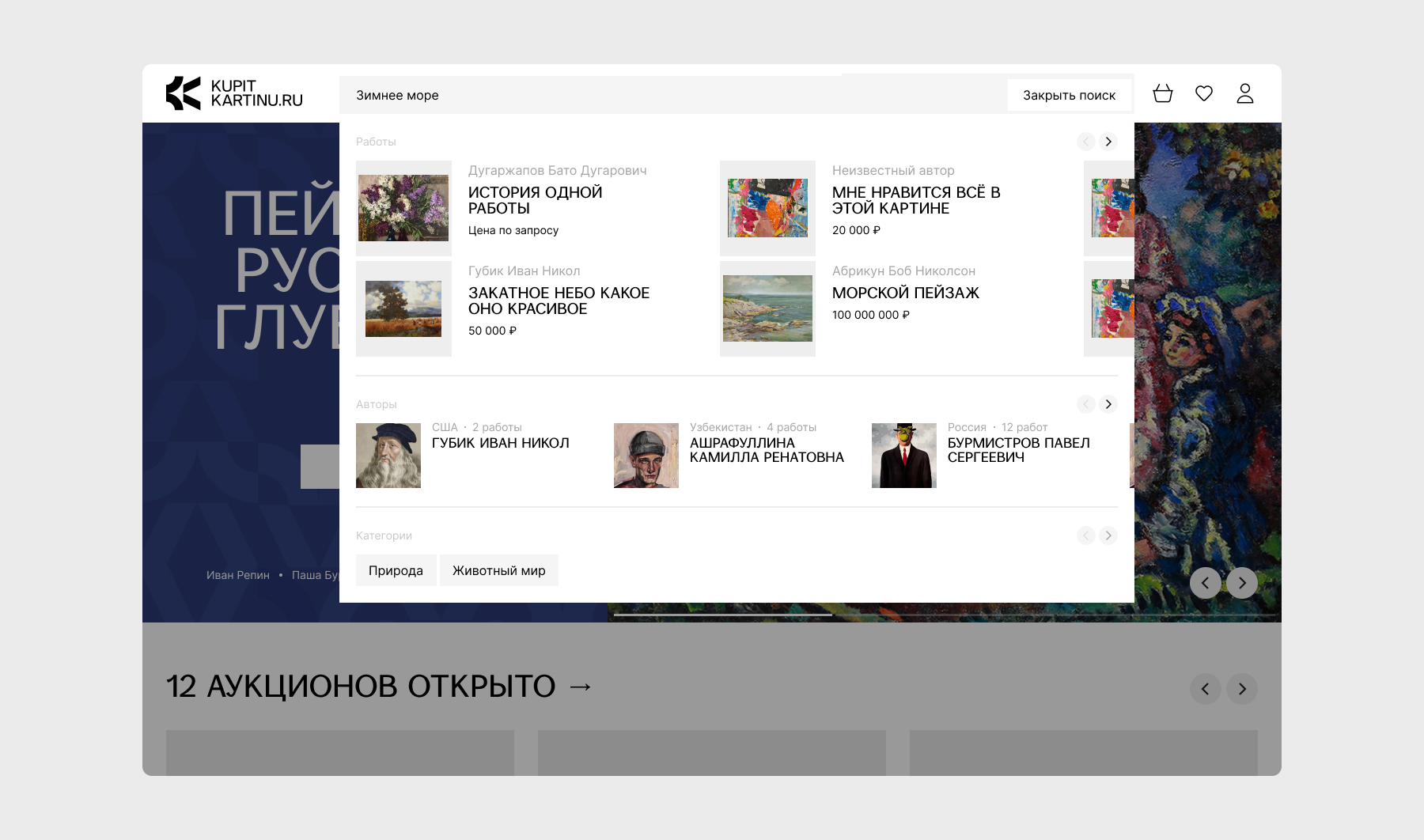
Task: Click the price 20 000 ₽
Action: 856,230
